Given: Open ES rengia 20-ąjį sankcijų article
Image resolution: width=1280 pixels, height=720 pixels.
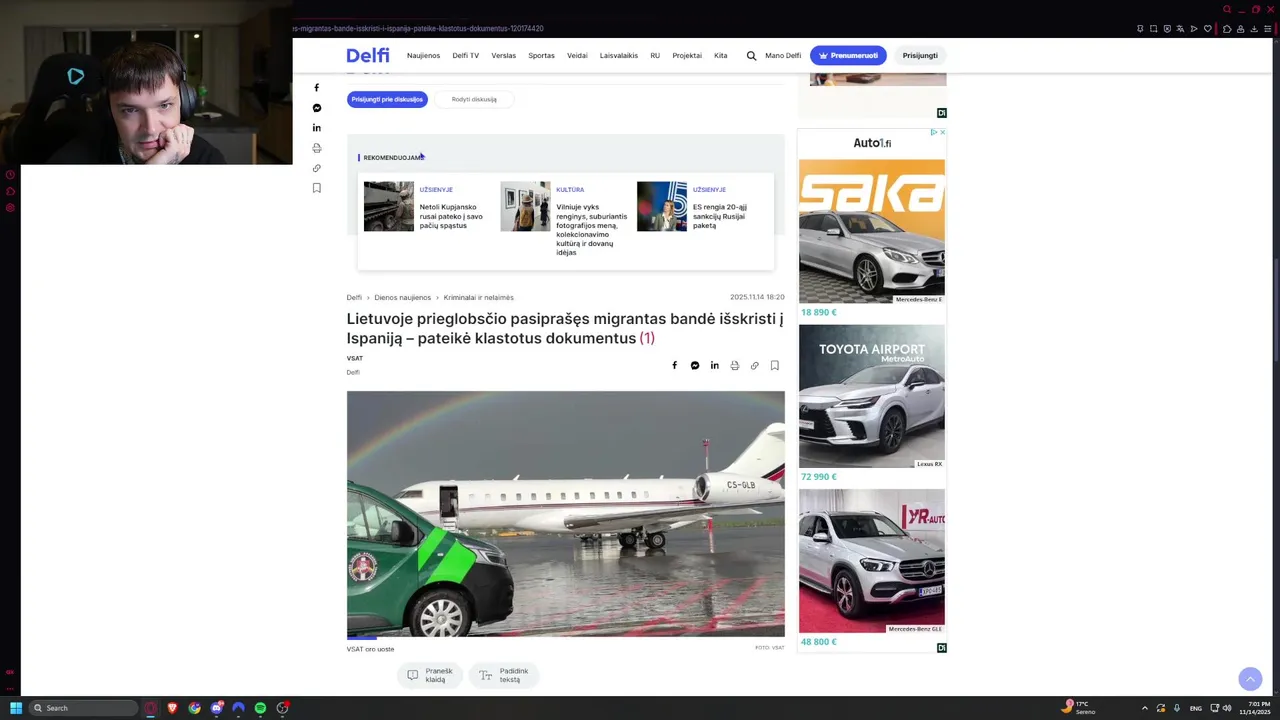Looking at the screenshot, I should pos(720,216).
